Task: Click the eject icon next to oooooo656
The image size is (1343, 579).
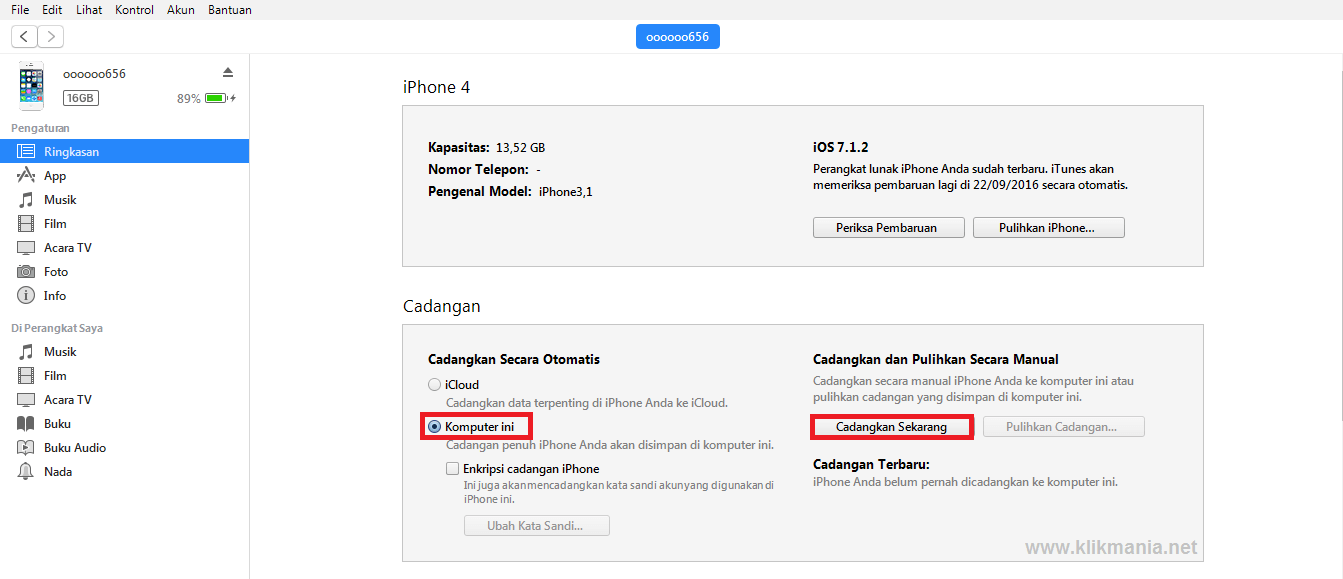Action: tap(227, 73)
